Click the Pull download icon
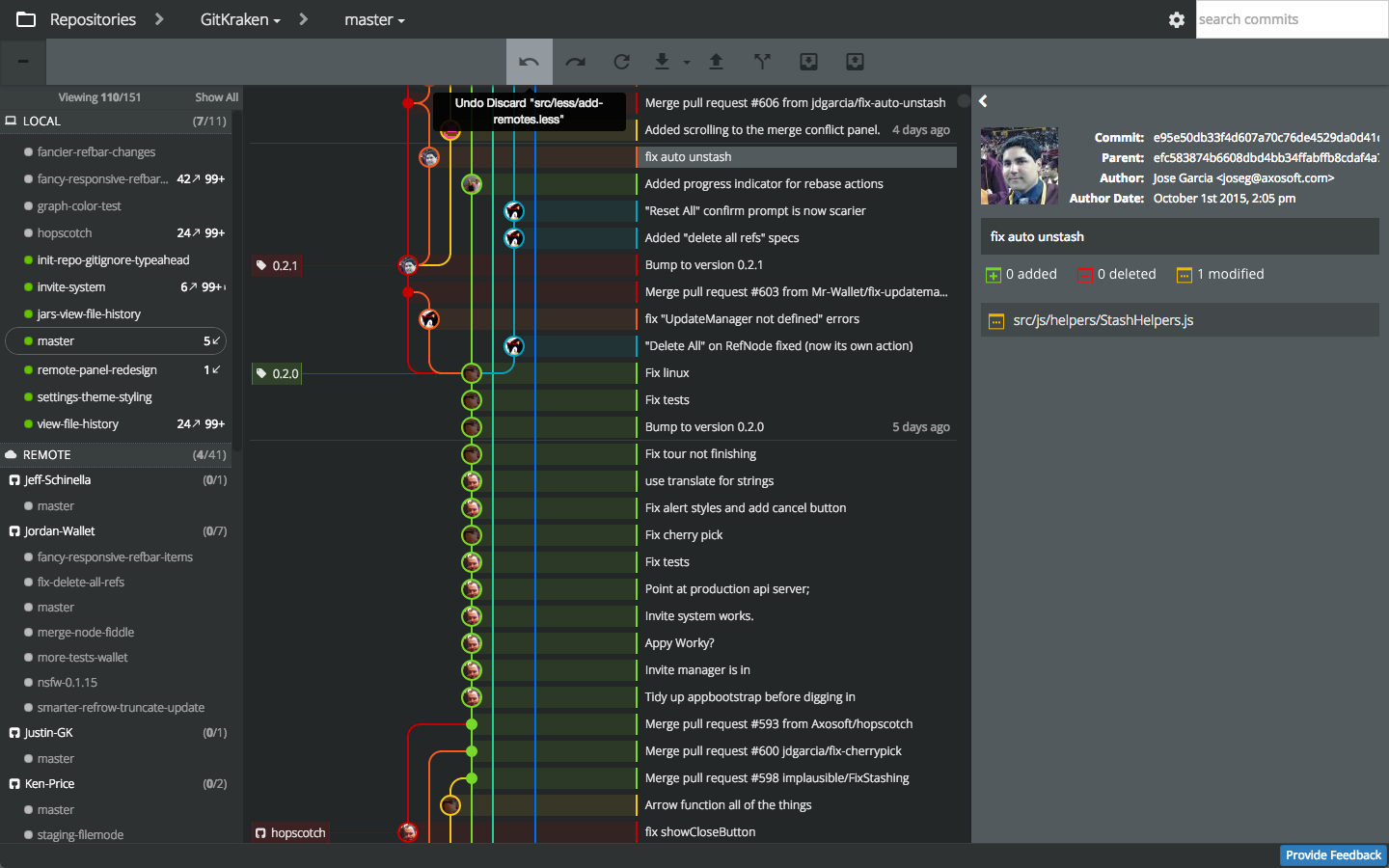This screenshot has width=1389, height=868. click(662, 62)
